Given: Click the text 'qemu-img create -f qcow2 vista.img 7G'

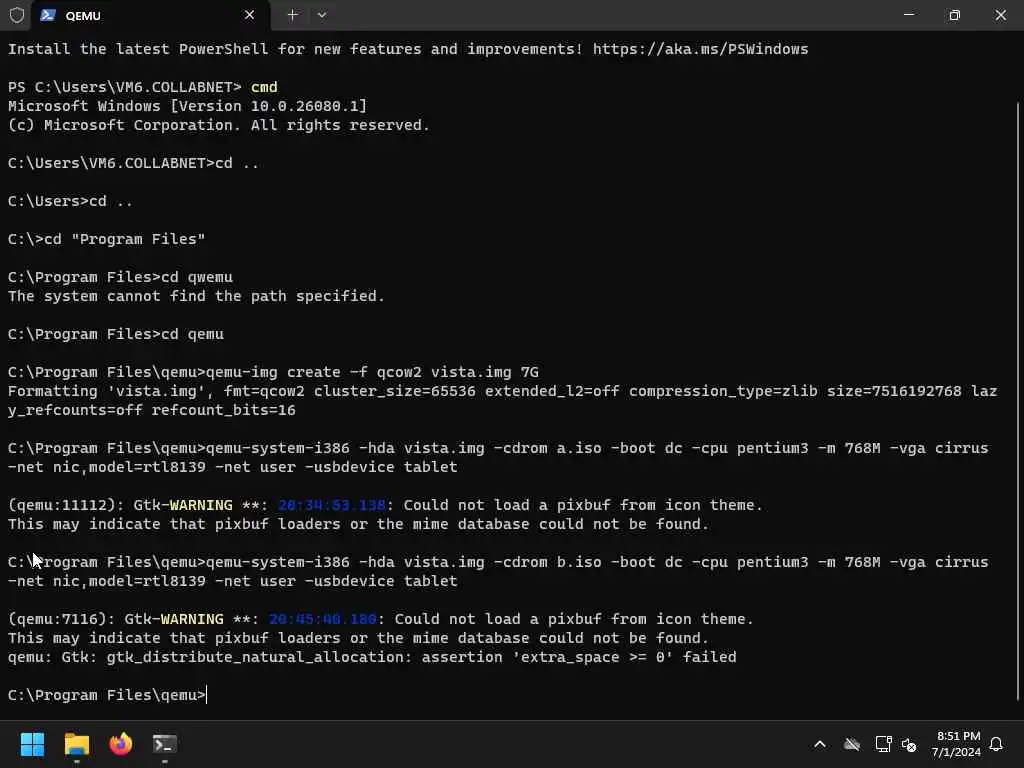Looking at the screenshot, I should tap(372, 372).
